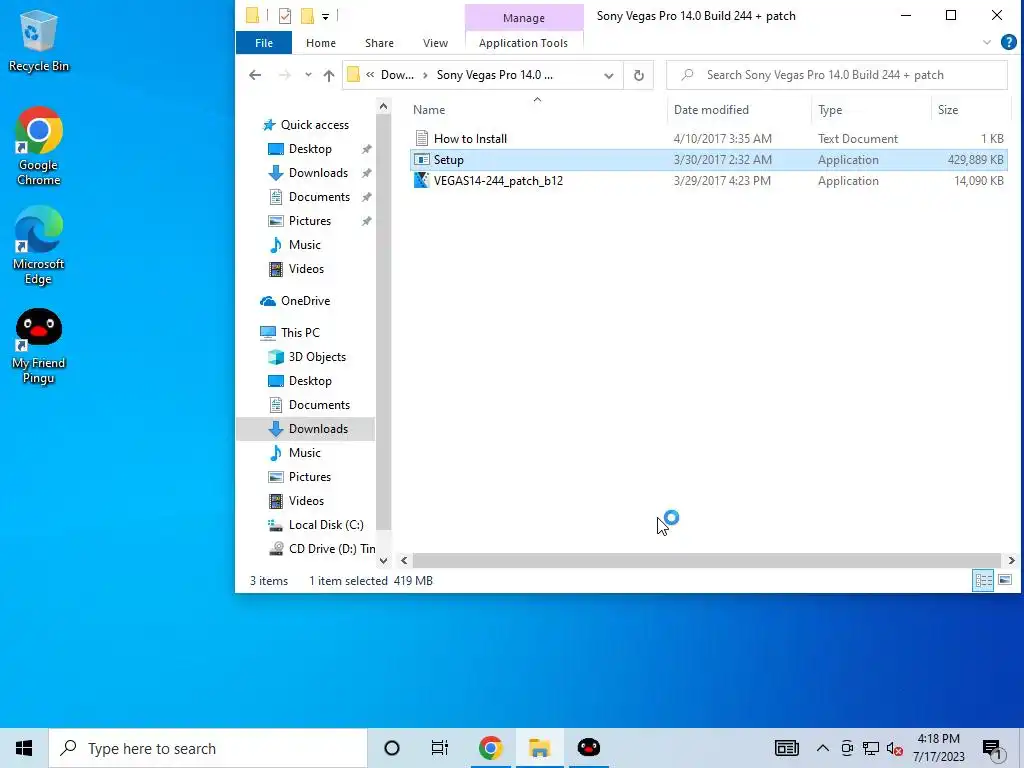Screen dimensions: 1024x768
Task: Open the Recycle Bin desktop icon
Action: coord(39,40)
